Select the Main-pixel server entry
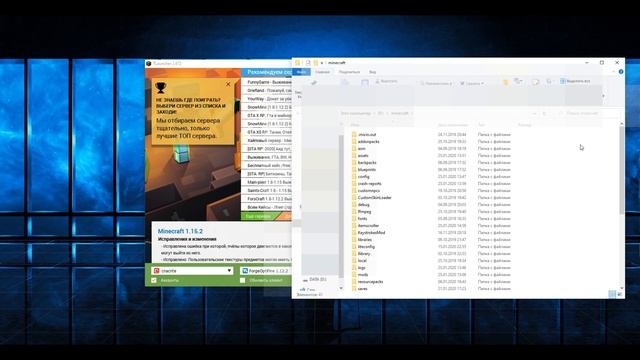Image resolution: width=640 pixels, height=360 pixels. [x=267, y=182]
